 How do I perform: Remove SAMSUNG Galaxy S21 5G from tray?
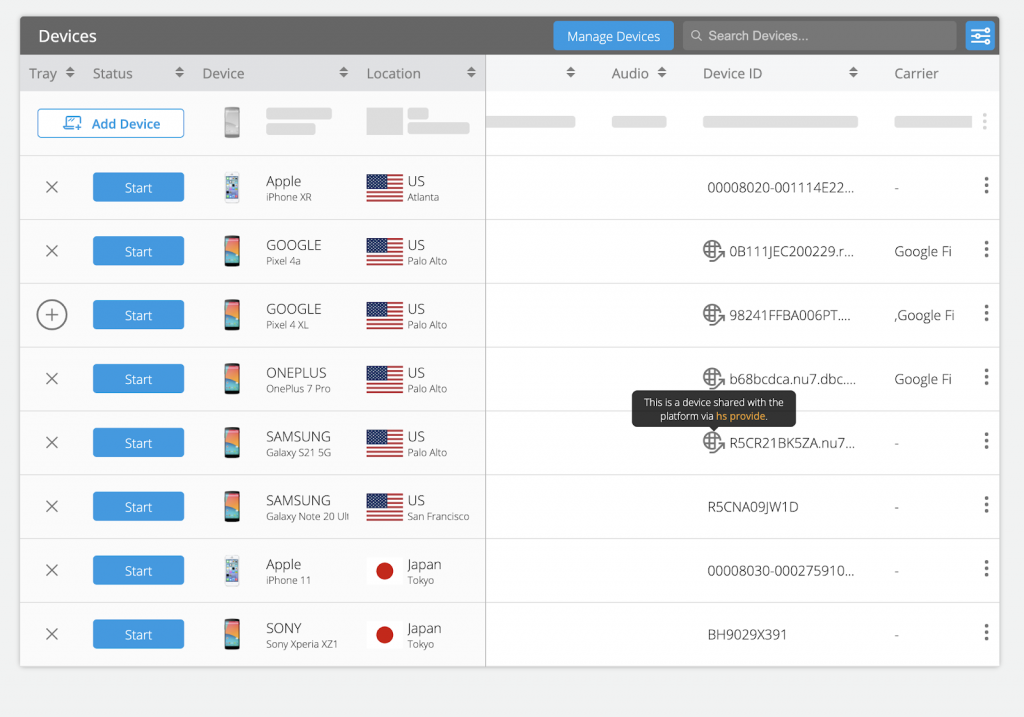pos(52,443)
